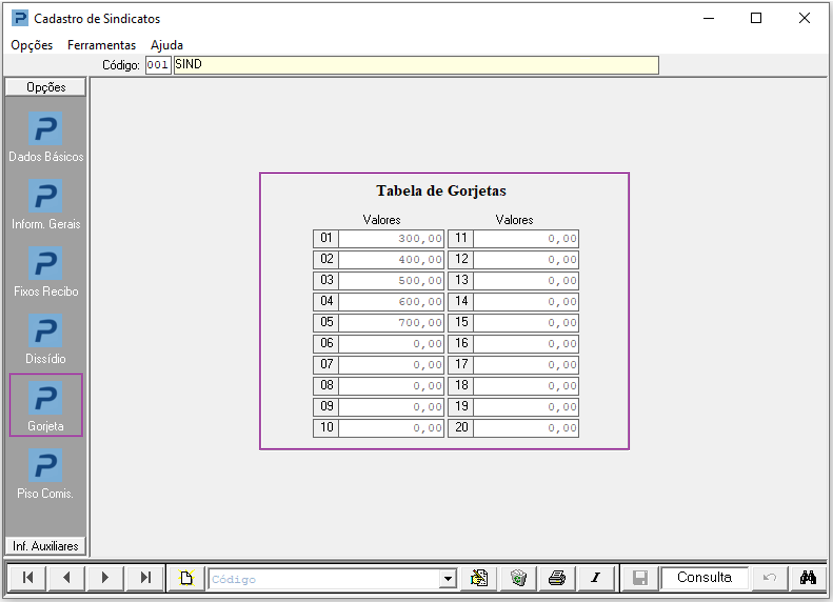Go to the next record
This screenshot has width=834, height=602.
coord(105,578)
